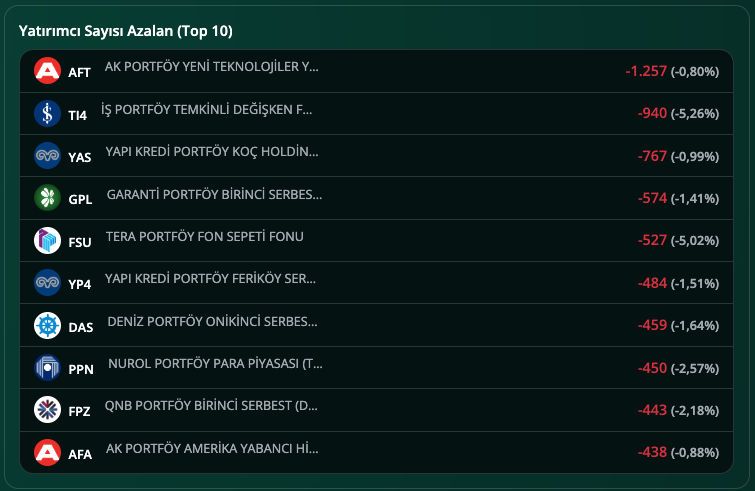Click the (-5,02%) percentage
Image resolution: width=755 pixels, height=491 pixels.
[695, 241]
